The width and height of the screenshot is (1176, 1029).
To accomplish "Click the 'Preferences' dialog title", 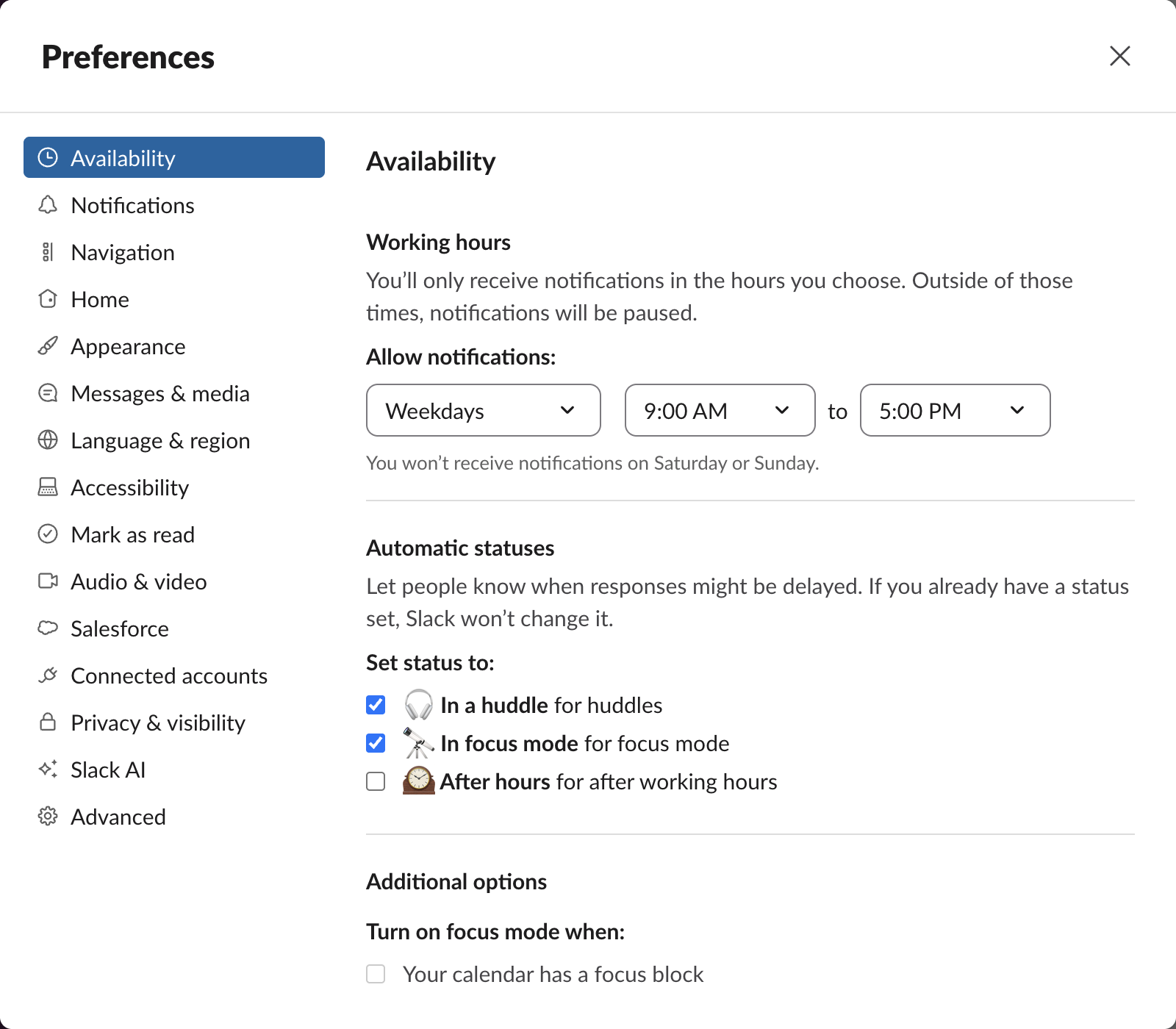I will click(128, 57).
